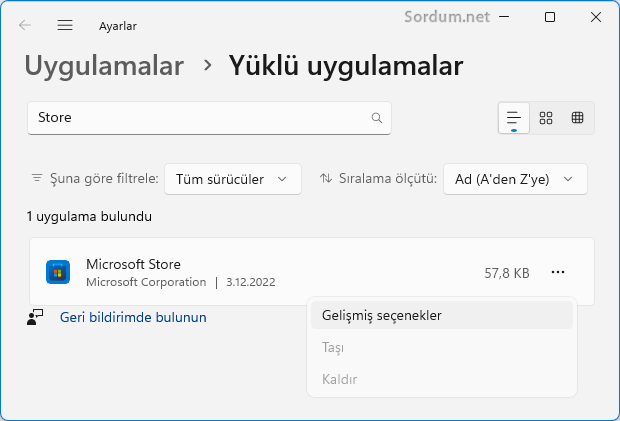Choose Taşı in the context menu
Screen dimensions: 620x421
tap(442, 347)
